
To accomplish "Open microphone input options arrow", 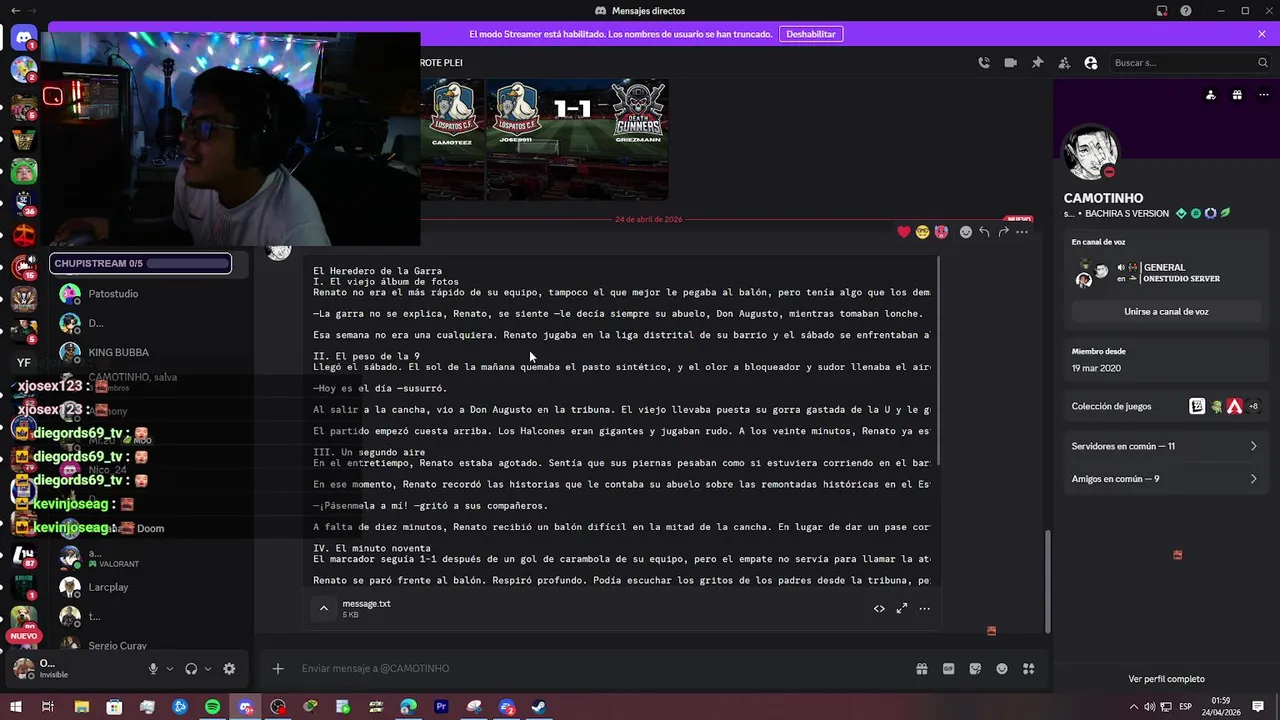I will 170,669.
